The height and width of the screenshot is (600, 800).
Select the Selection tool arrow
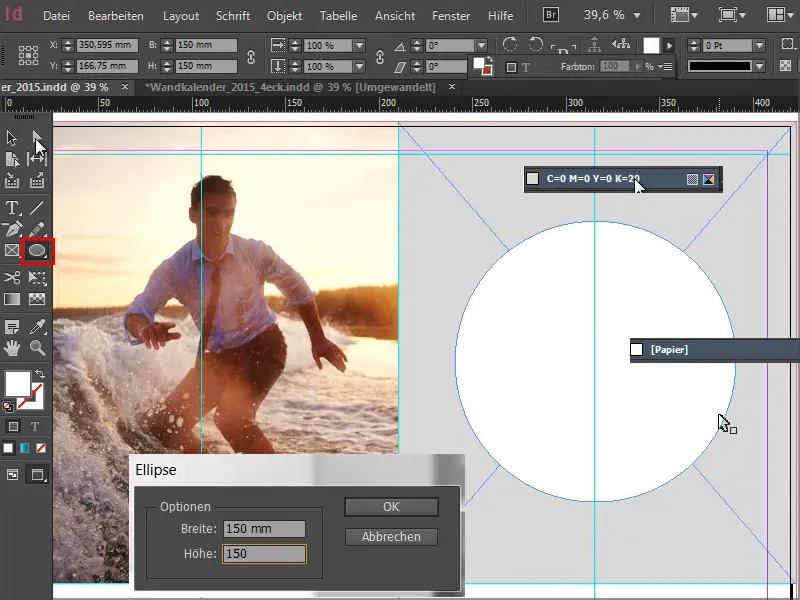click(x=12, y=138)
